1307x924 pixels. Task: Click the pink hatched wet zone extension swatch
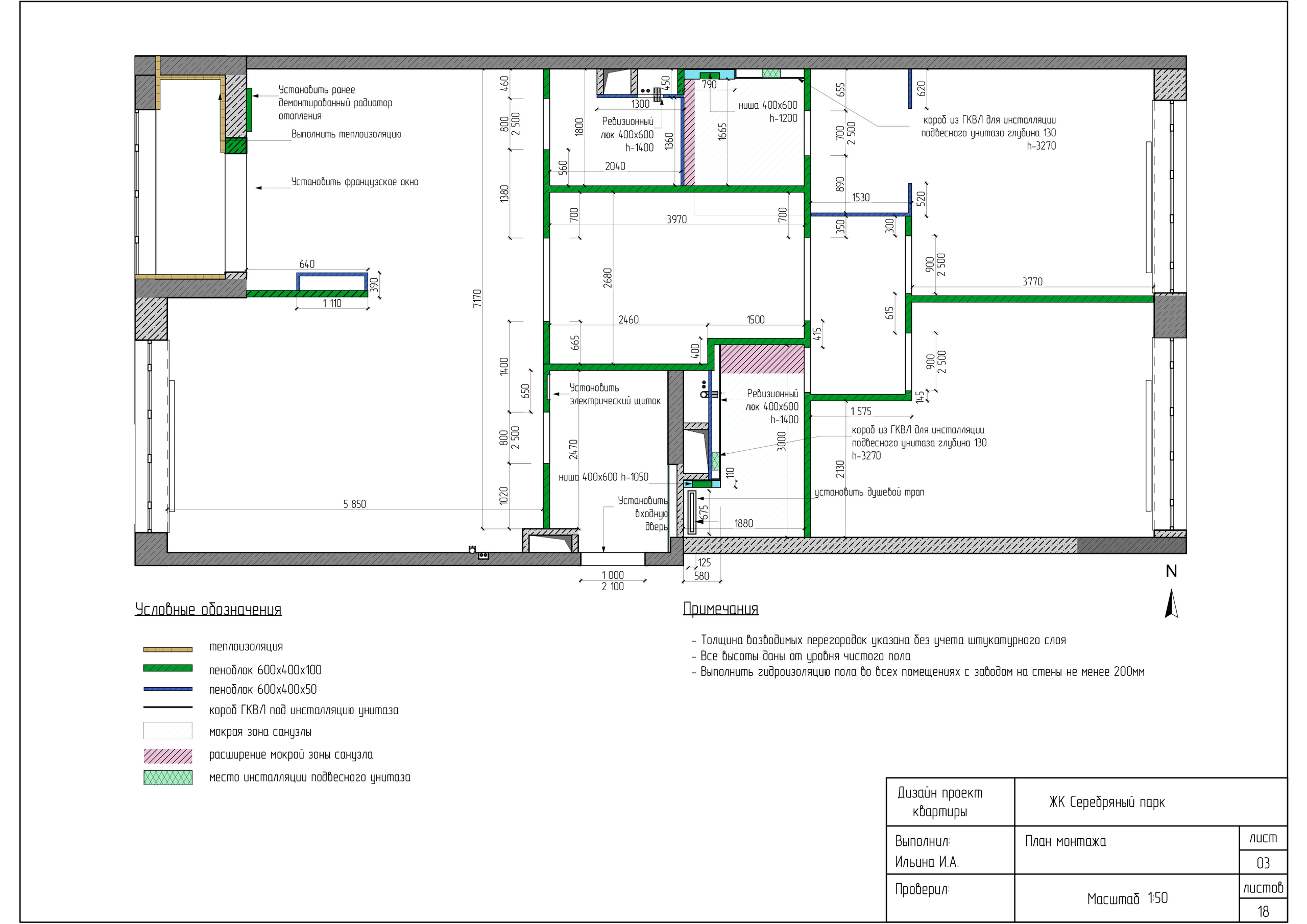(167, 756)
